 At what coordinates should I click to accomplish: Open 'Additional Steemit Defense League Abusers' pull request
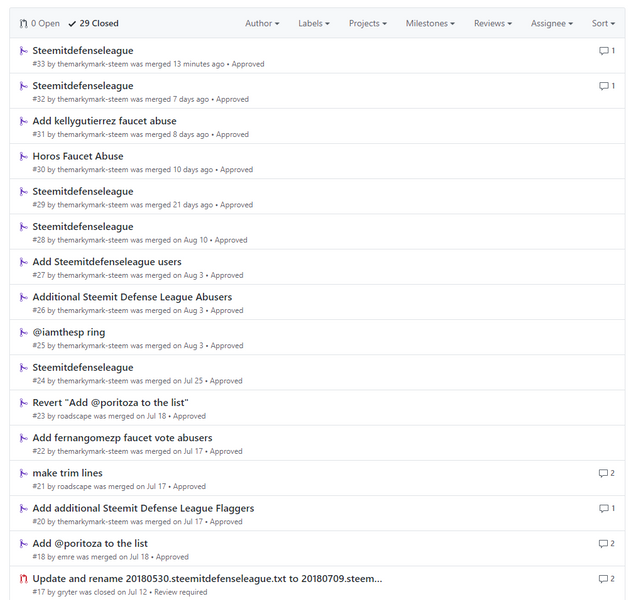[132, 297]
